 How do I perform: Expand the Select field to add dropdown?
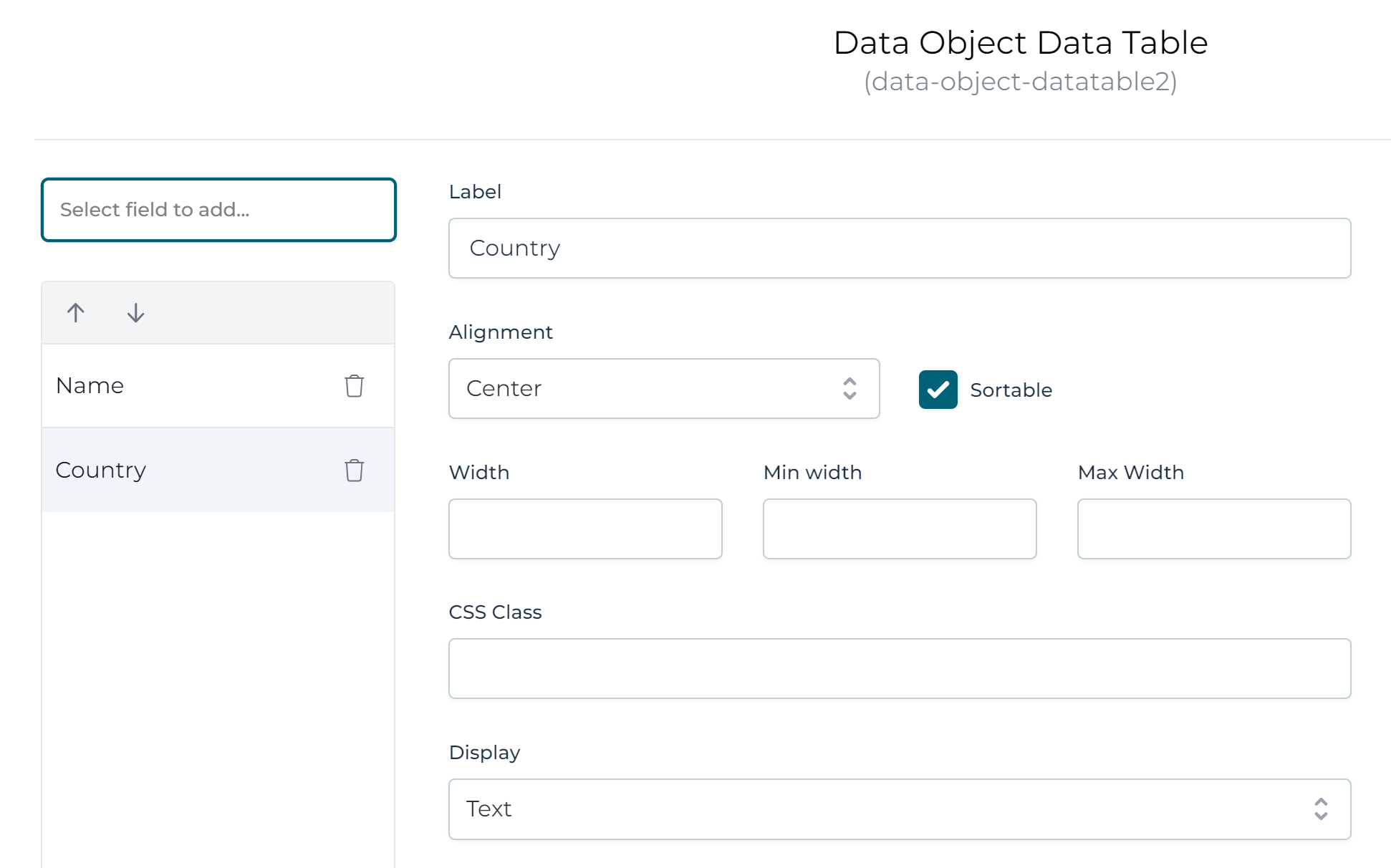coord(218,209)
